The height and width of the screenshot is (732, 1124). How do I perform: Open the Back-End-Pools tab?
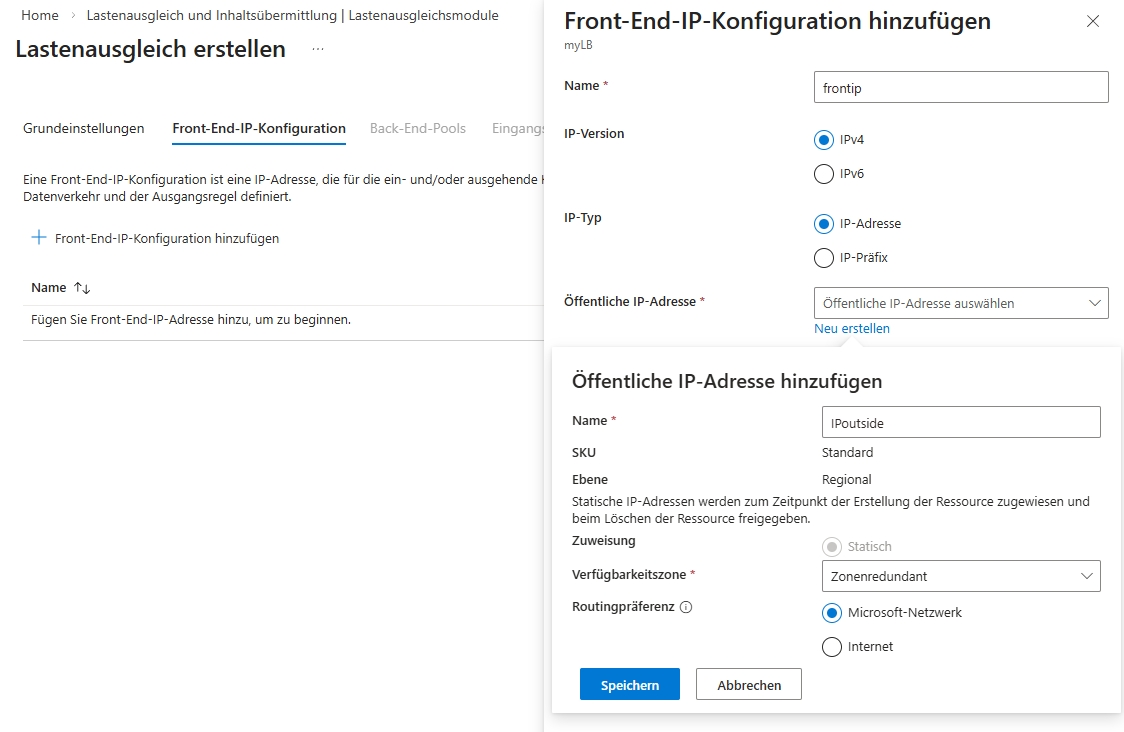pyautogui.click(x=418, y=129)
